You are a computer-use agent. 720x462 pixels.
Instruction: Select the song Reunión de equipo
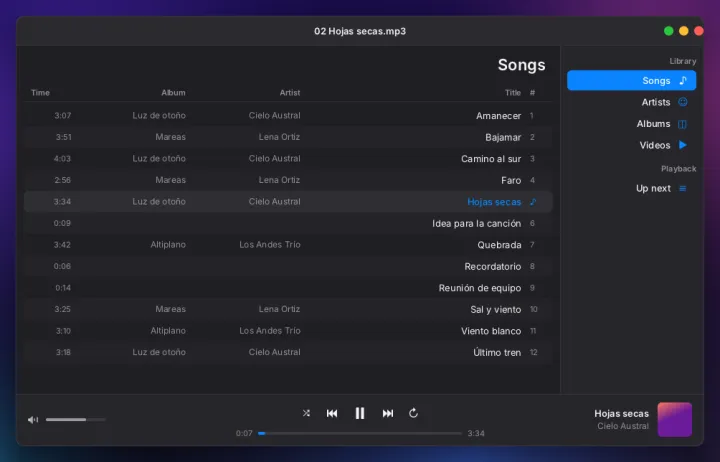[288, 288]
